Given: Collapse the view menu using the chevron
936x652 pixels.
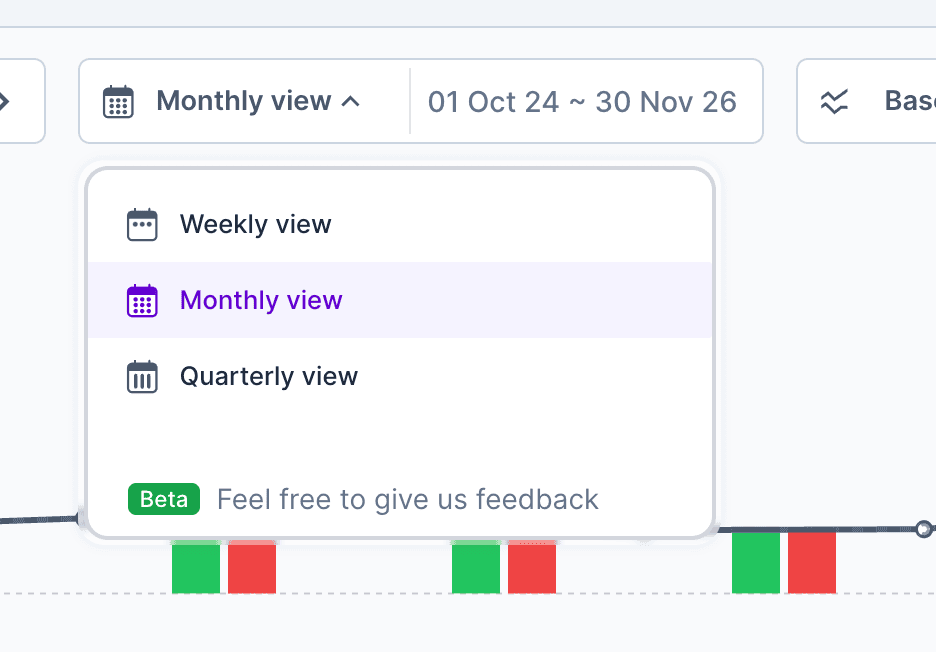Looking at the screenshot, I should pyautogui.click(x=351, y=101).
